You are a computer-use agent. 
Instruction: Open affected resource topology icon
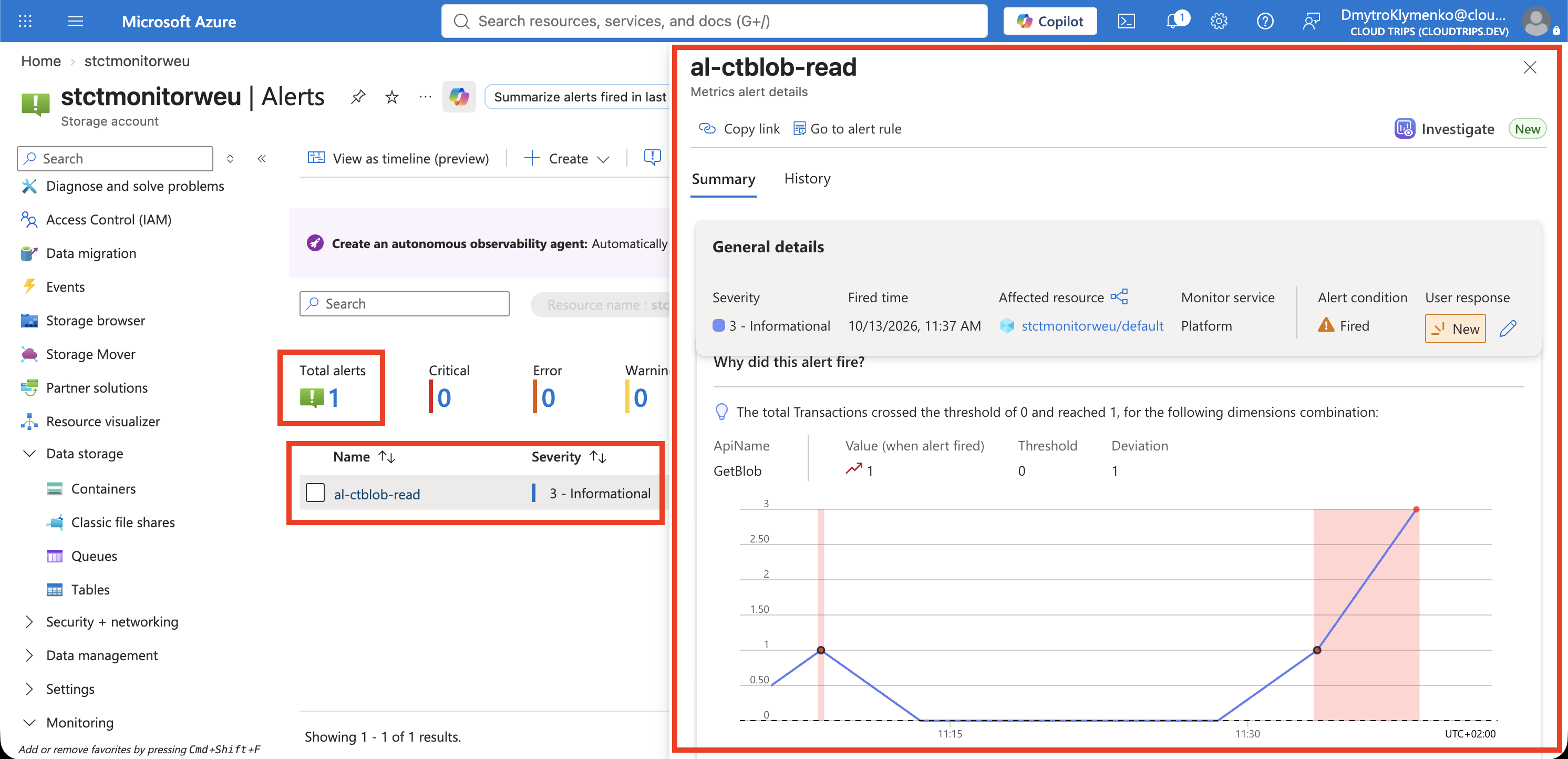(x=1119, y=297)
